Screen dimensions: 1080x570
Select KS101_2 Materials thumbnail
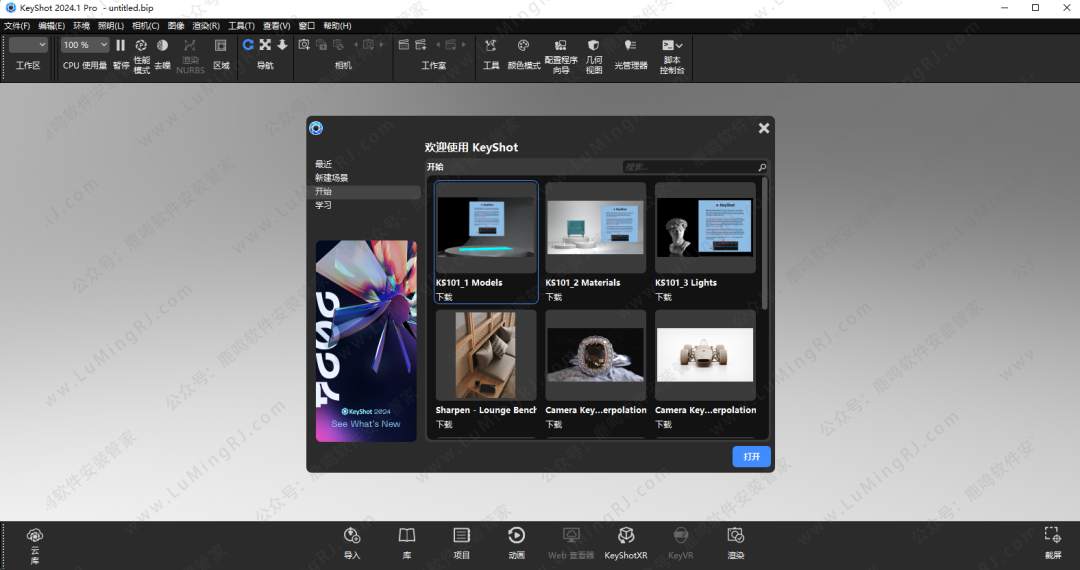click(x=596, y=228)
